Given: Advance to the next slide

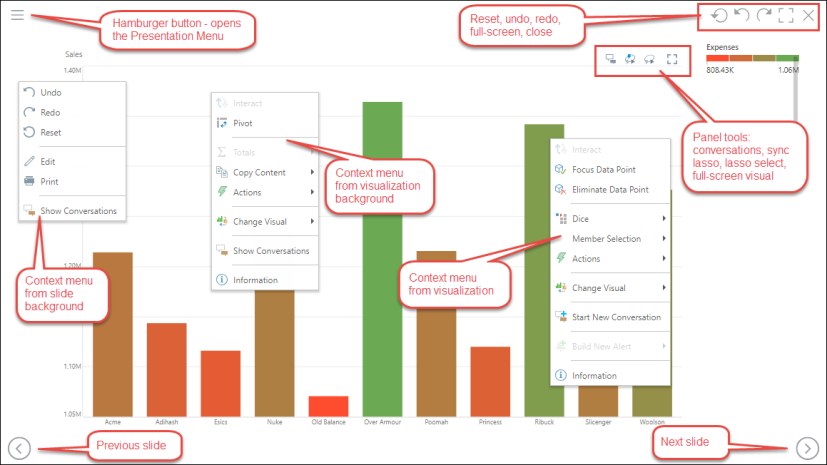Looking at the screenshot, I should click(x=807, y=447).
